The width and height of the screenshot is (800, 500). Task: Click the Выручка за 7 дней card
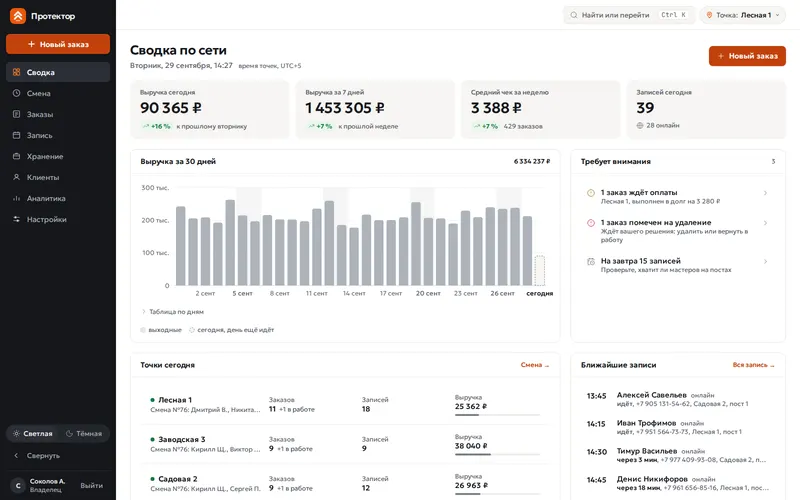point(375,109)
